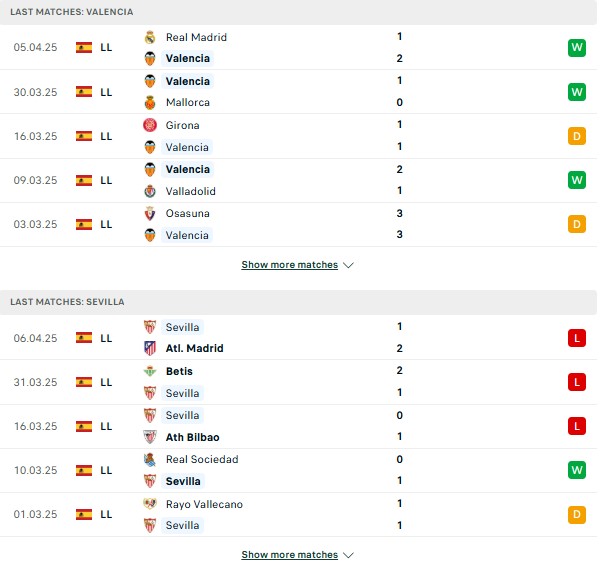Click the Ath Bilbao club crest
The image size is (600, 577).
150,437
